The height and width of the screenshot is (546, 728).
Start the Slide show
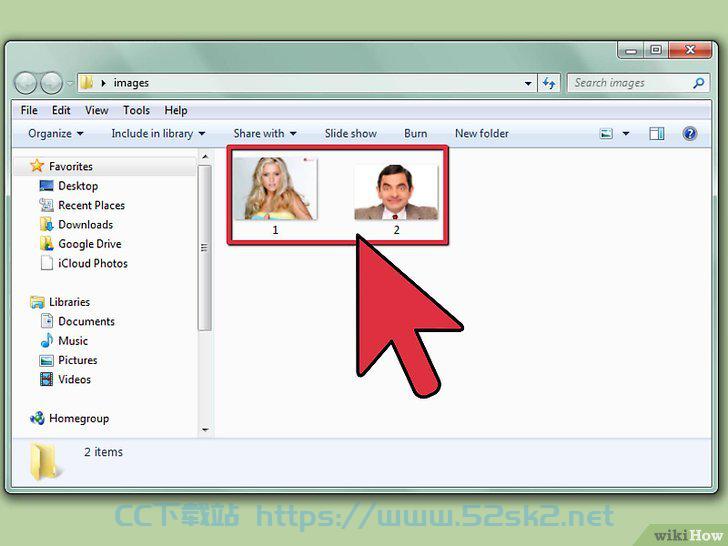coord(351,134)
